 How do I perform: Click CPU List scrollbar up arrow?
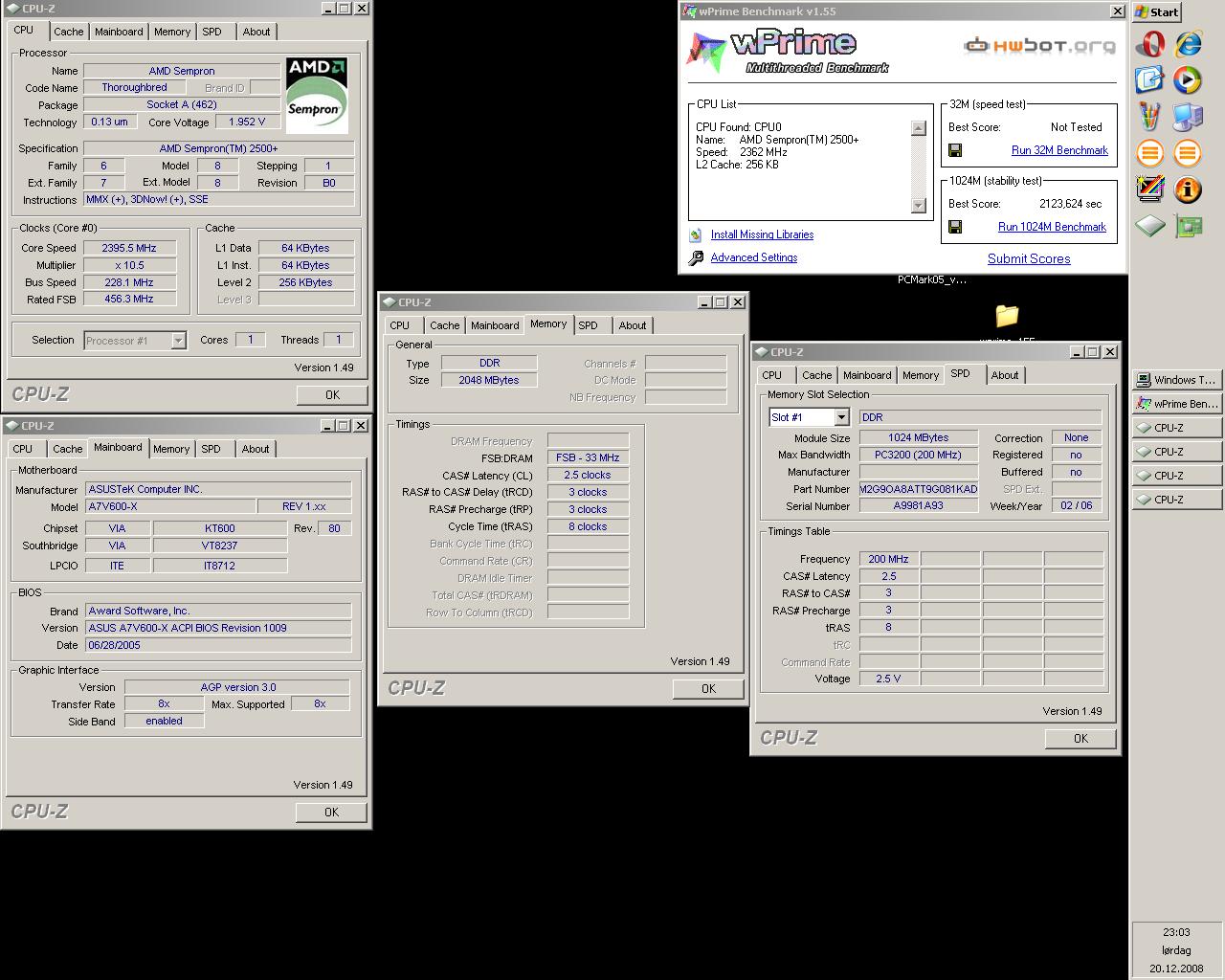pos(919,128)
